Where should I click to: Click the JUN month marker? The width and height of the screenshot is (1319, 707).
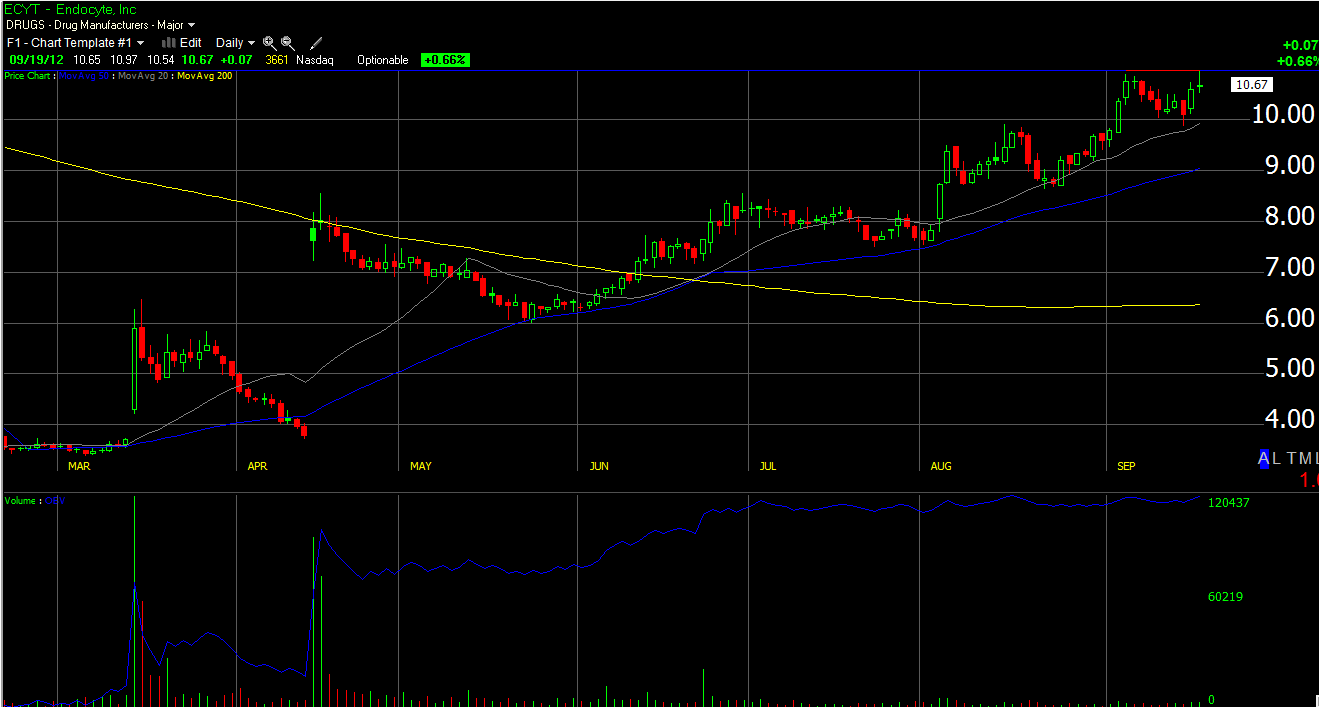coord(599,466)
